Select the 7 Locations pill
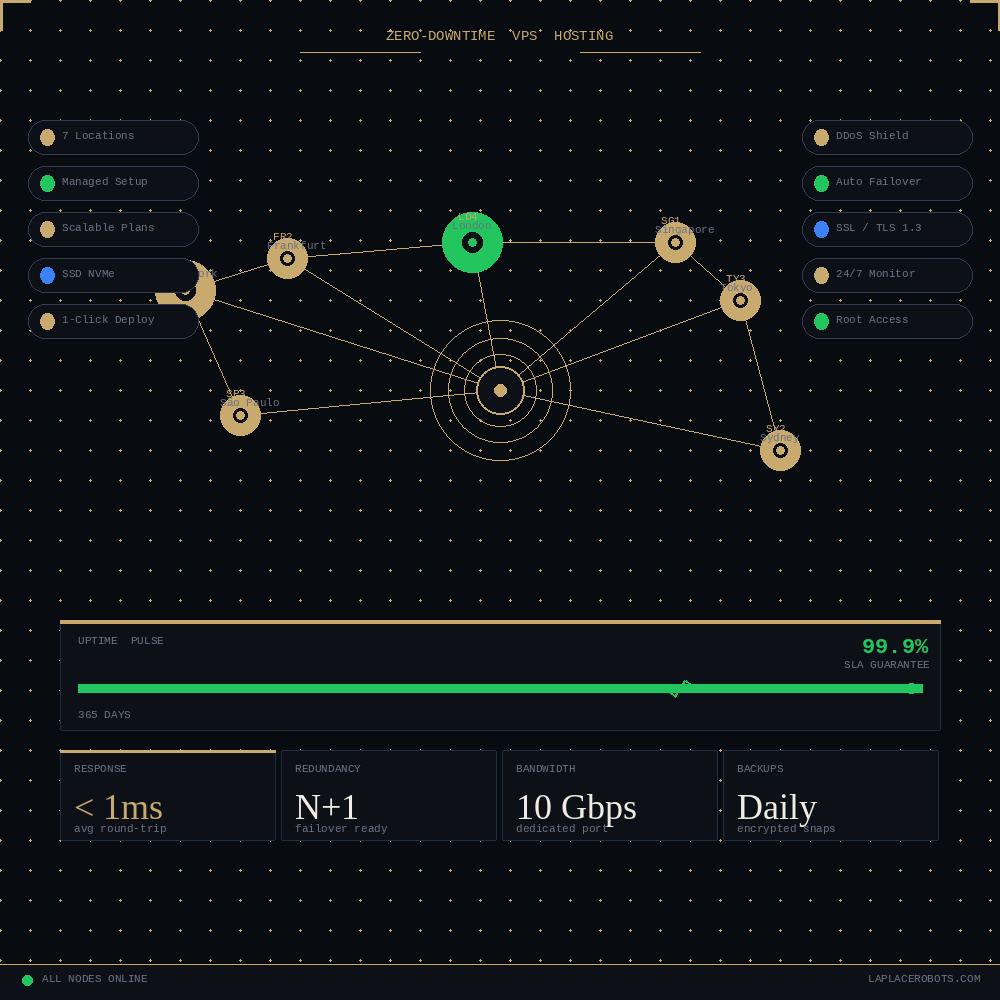This screenshot has width=1000, height=1000. pos(113,137)
